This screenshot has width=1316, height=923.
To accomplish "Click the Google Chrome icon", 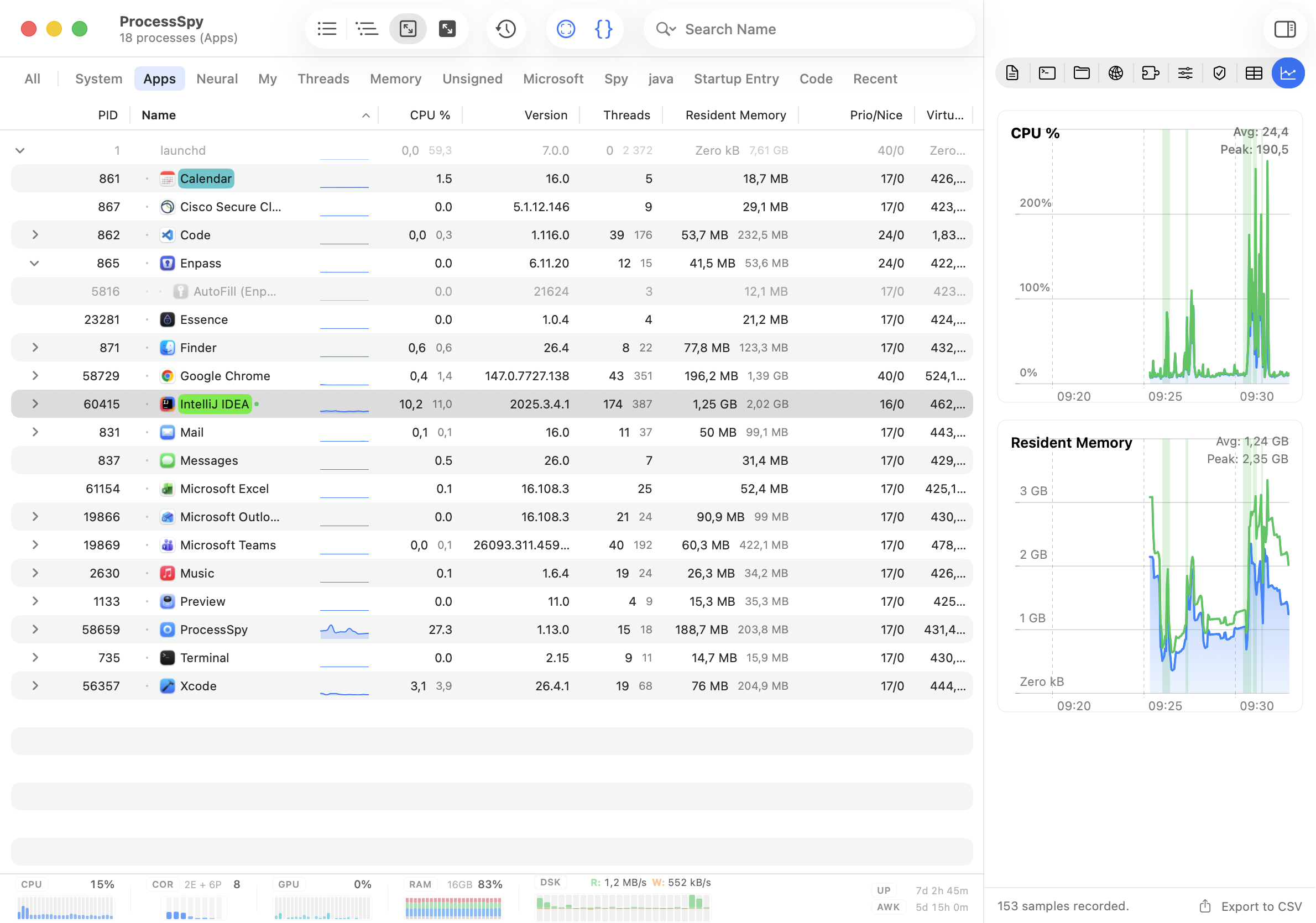I will coord(167,376).
